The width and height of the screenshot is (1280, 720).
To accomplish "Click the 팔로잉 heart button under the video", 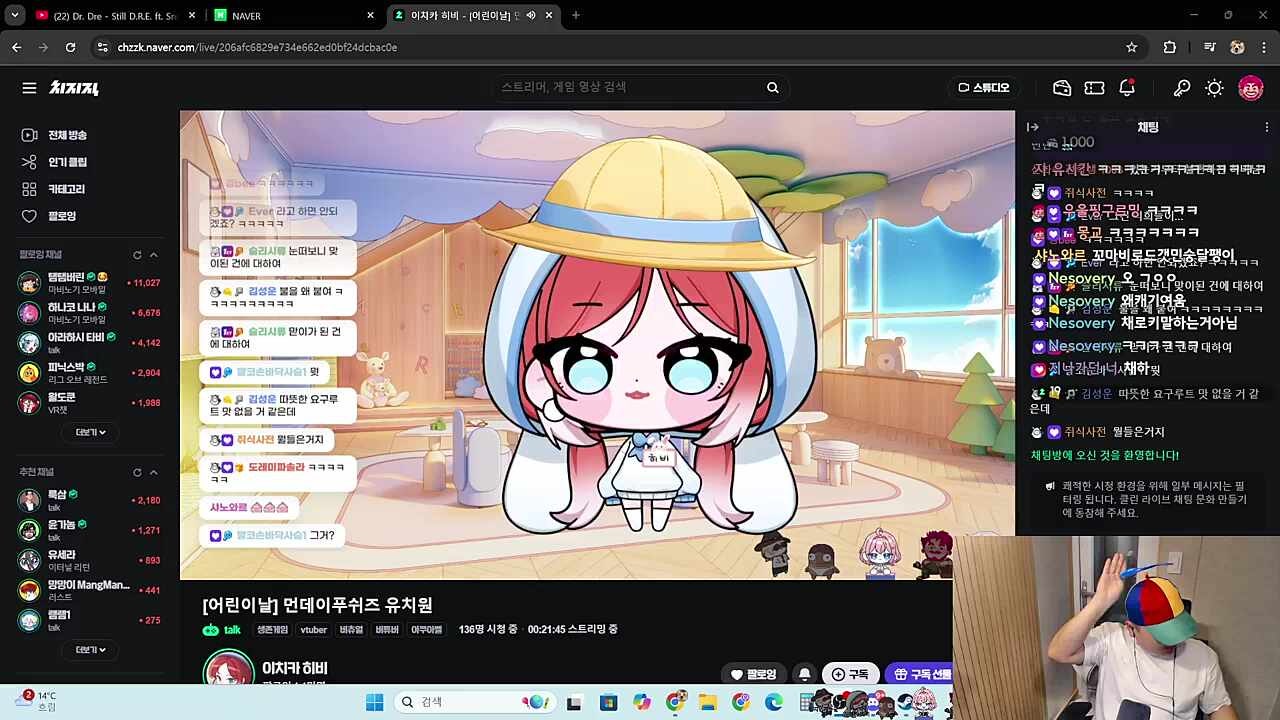I will 754,674.
